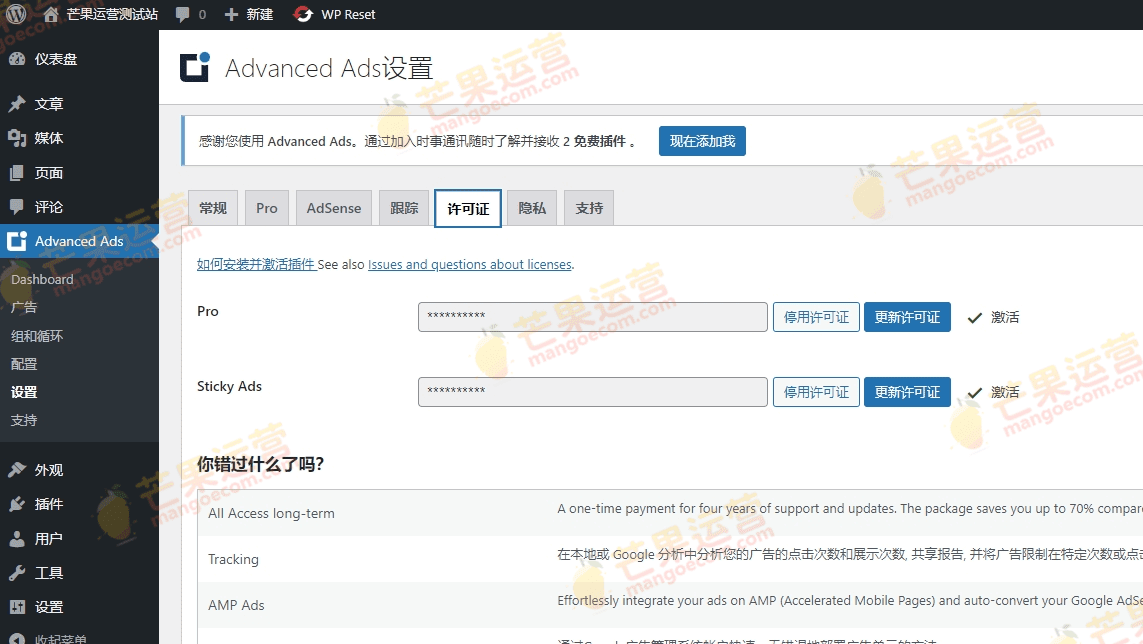
Task: Click the plug icon for 插件
Action: click(x=17, y=504)
